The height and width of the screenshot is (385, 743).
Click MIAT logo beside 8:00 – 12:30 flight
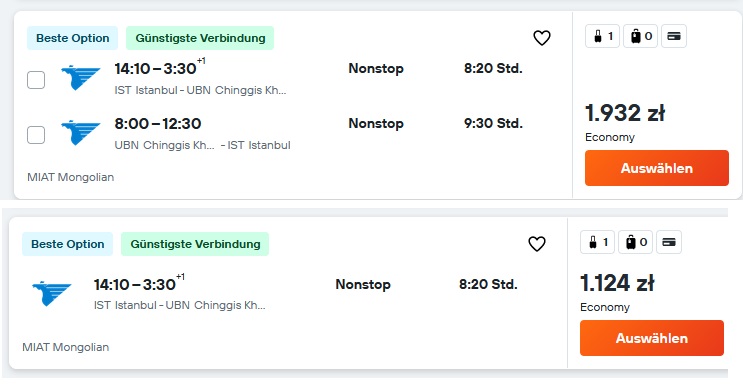[x=81, y=133]
